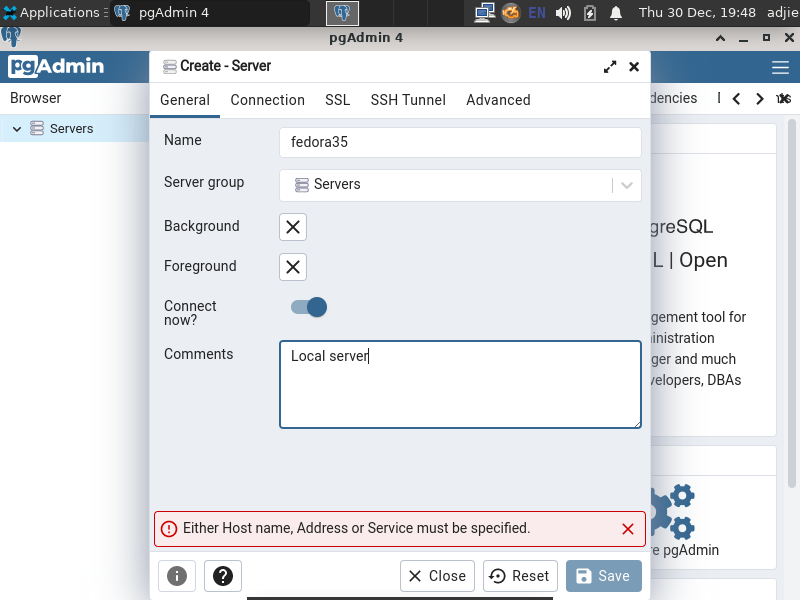
Task: Move panel tabs to the left
Action: click(x=736, y=98)
